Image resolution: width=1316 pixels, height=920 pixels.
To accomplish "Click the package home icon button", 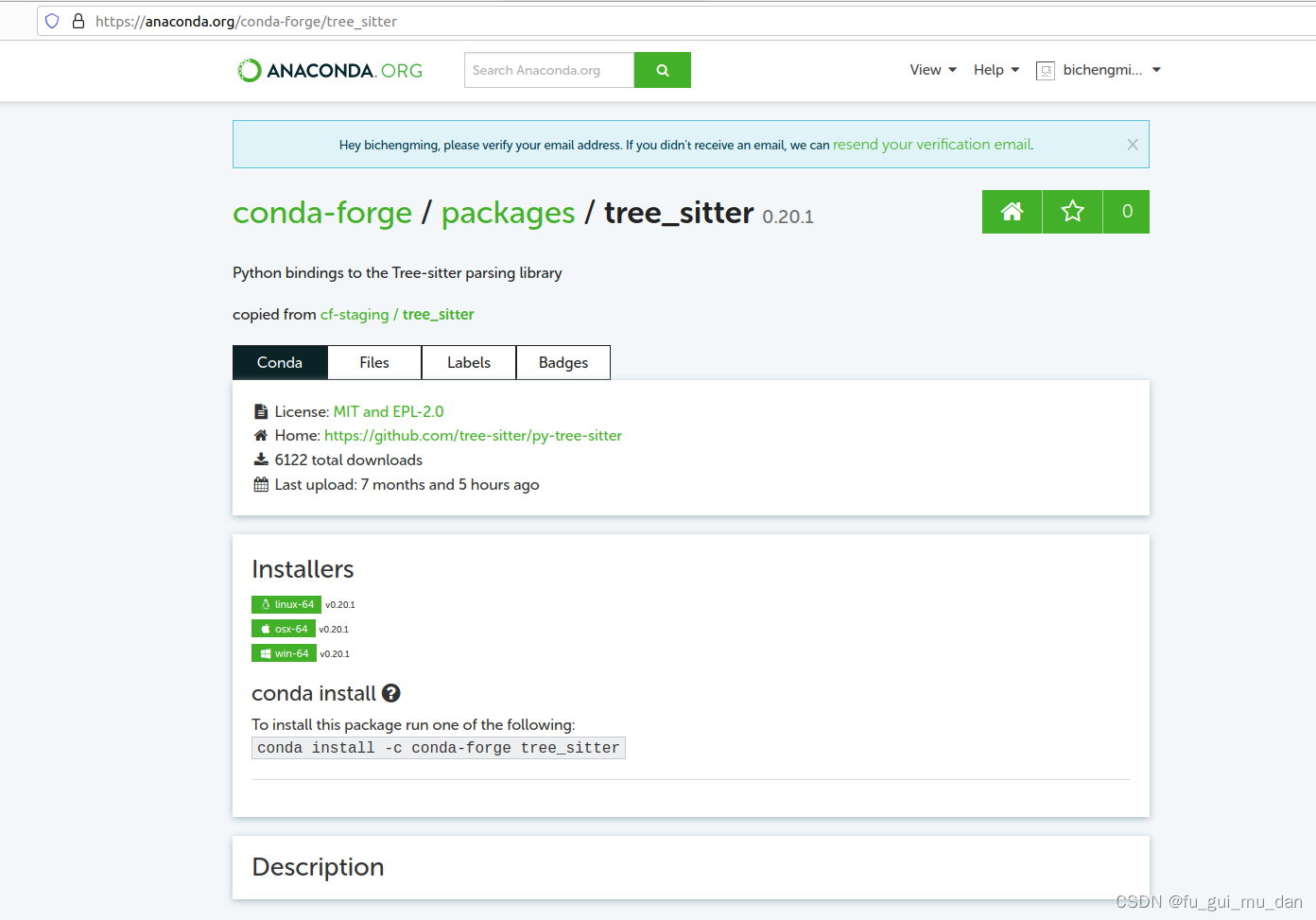I will (1012, 212).
